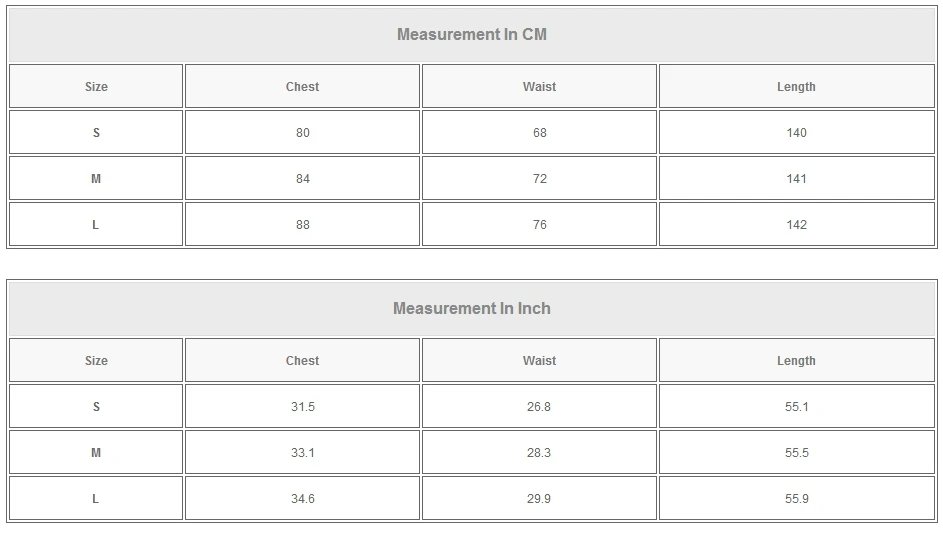This screenshot has height=537, width=943.
Task: Select the waist value 68 cell
Action: (x=539, y=133)
